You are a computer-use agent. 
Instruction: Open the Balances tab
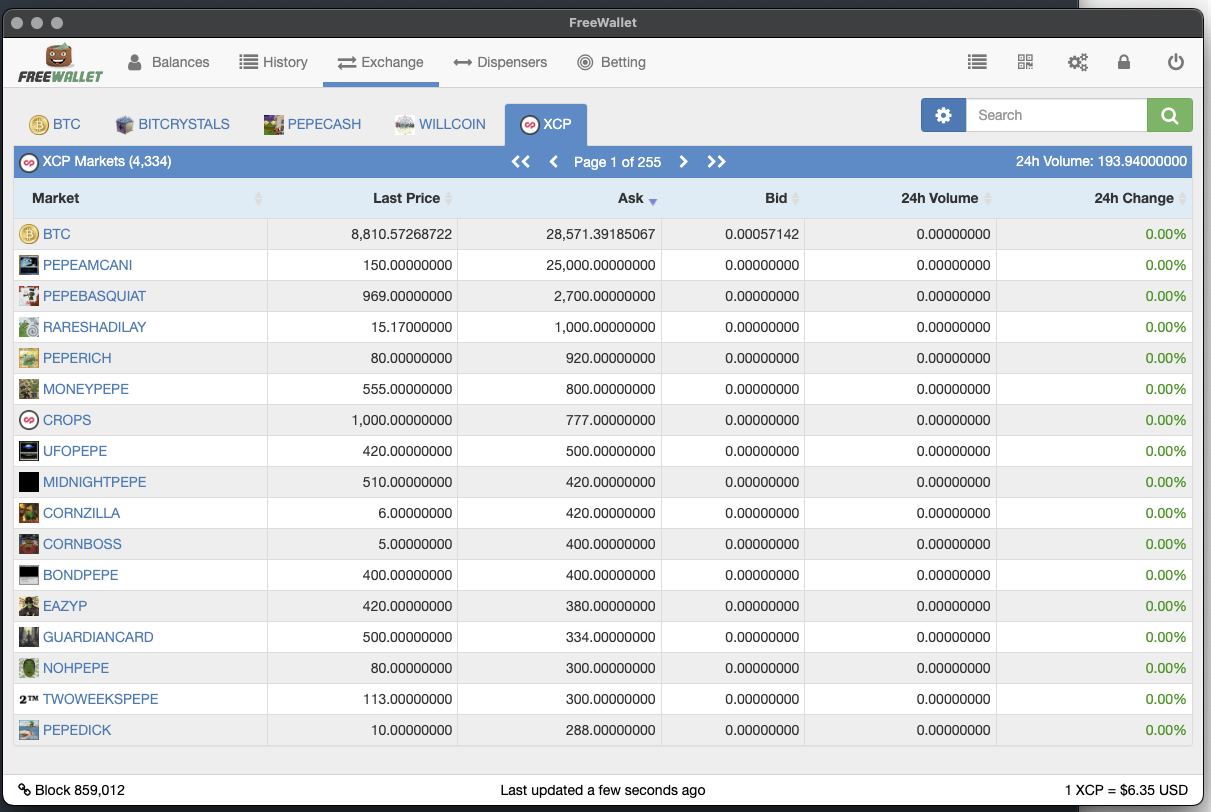[x=168, y=62]
